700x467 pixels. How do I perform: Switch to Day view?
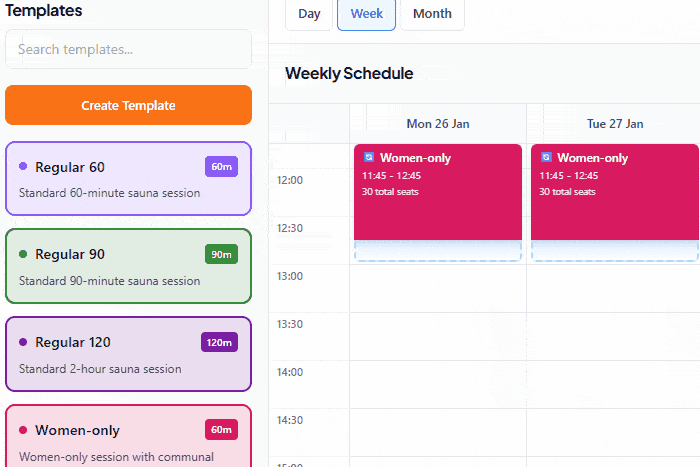coord(309,14)
